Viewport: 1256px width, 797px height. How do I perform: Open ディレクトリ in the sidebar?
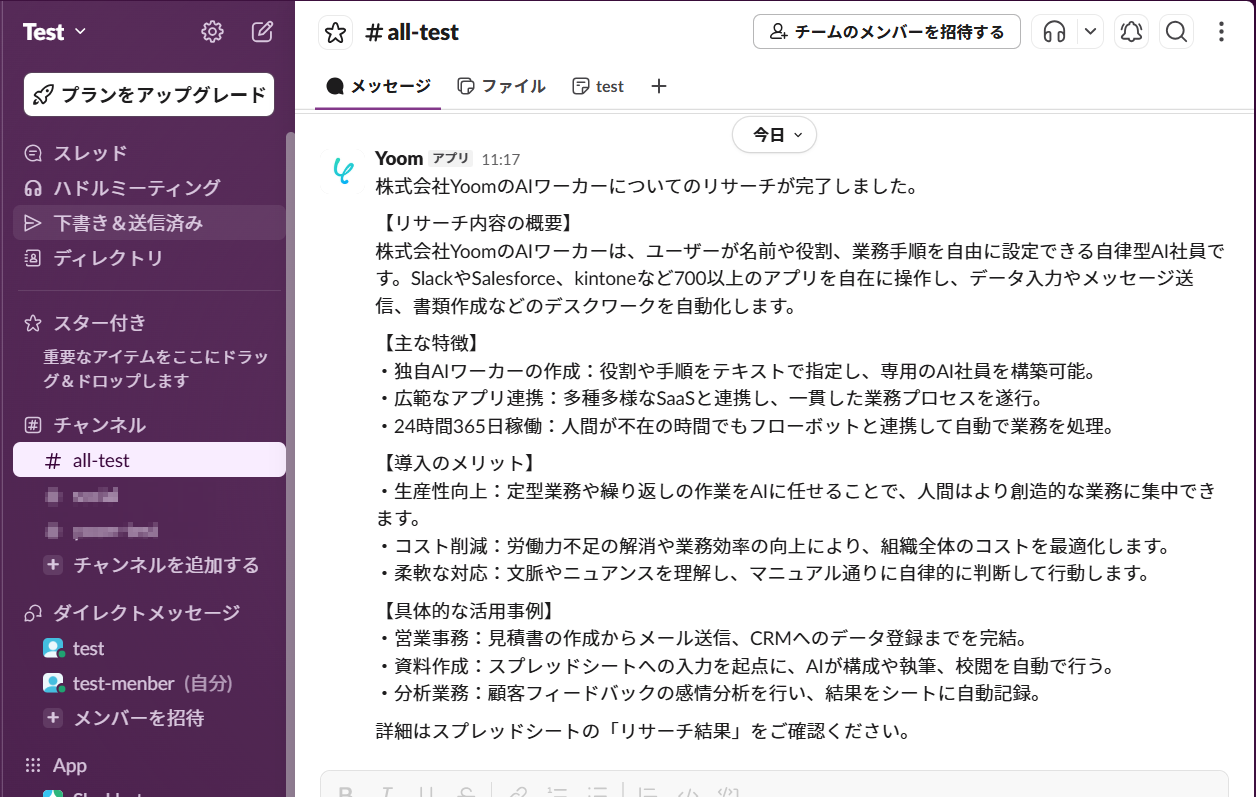tap(149, 258)
